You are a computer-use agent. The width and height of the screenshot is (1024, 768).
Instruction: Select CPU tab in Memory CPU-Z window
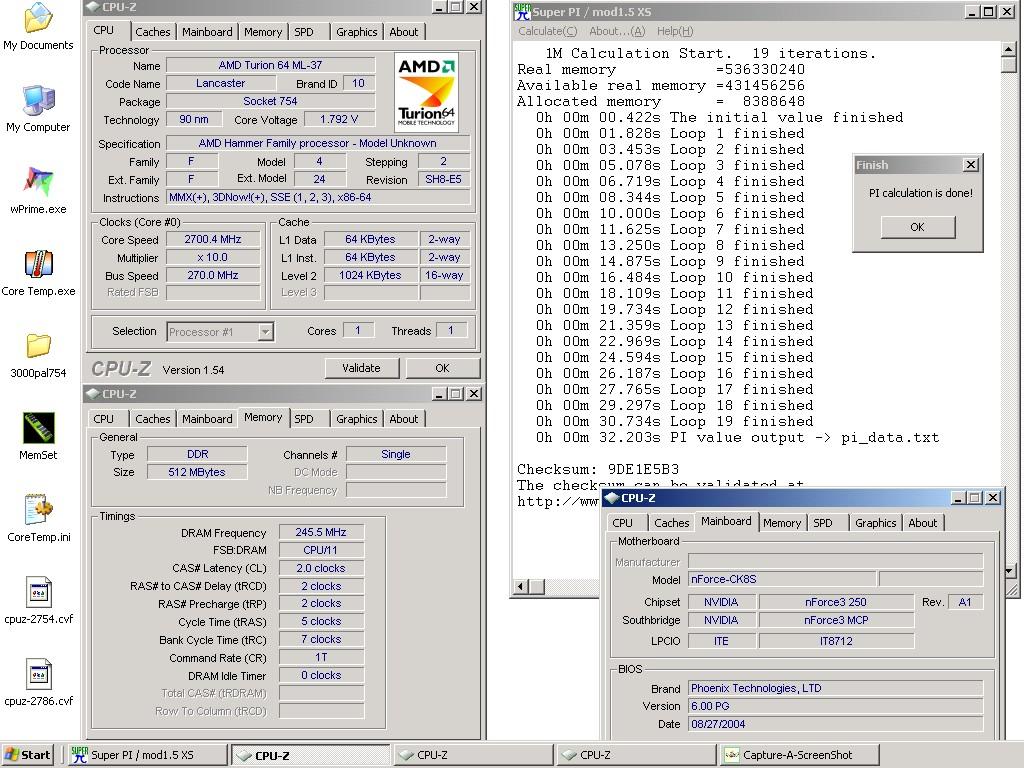click(103, 419)
